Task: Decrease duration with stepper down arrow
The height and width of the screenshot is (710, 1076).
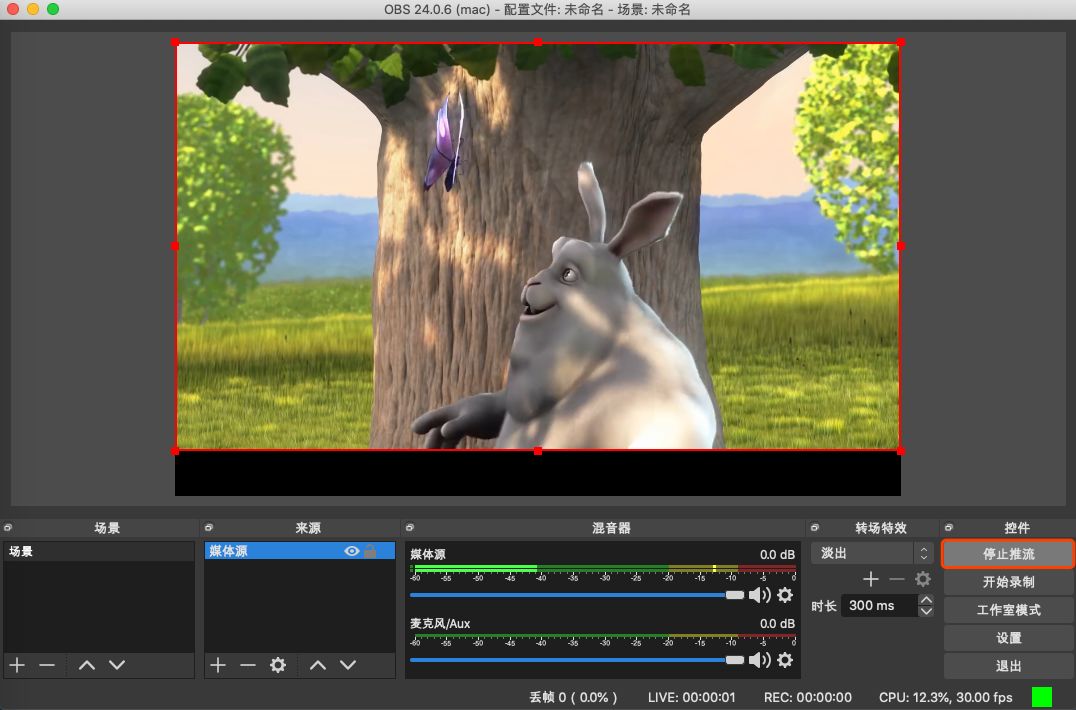Action: click(x=926, y=611)
